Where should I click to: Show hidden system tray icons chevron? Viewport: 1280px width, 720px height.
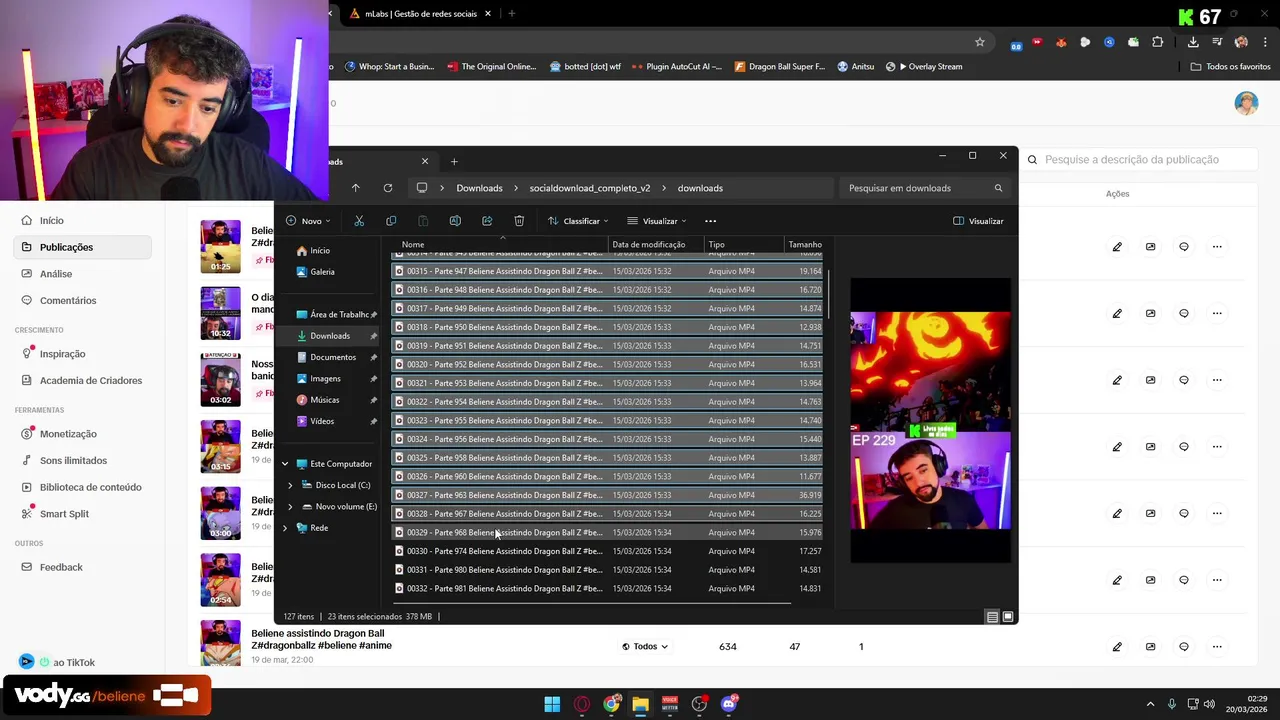pyautogui.click(x=1150, y=704)
